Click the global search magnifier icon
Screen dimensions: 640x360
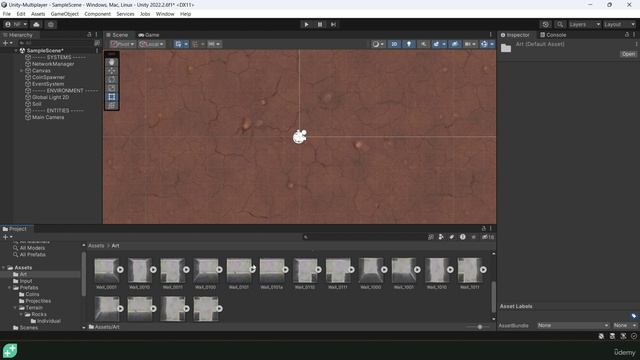pos(560,24)
